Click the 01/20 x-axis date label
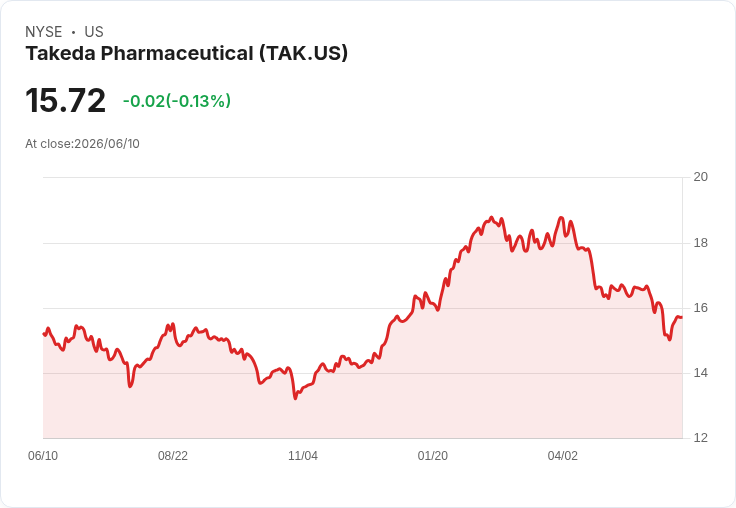 coord(432,456)
